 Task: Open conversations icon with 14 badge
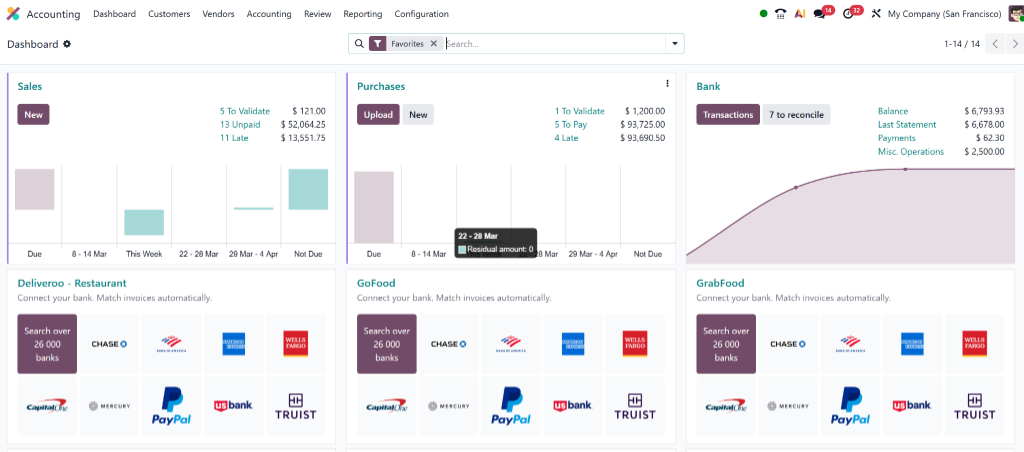[821, 14]
